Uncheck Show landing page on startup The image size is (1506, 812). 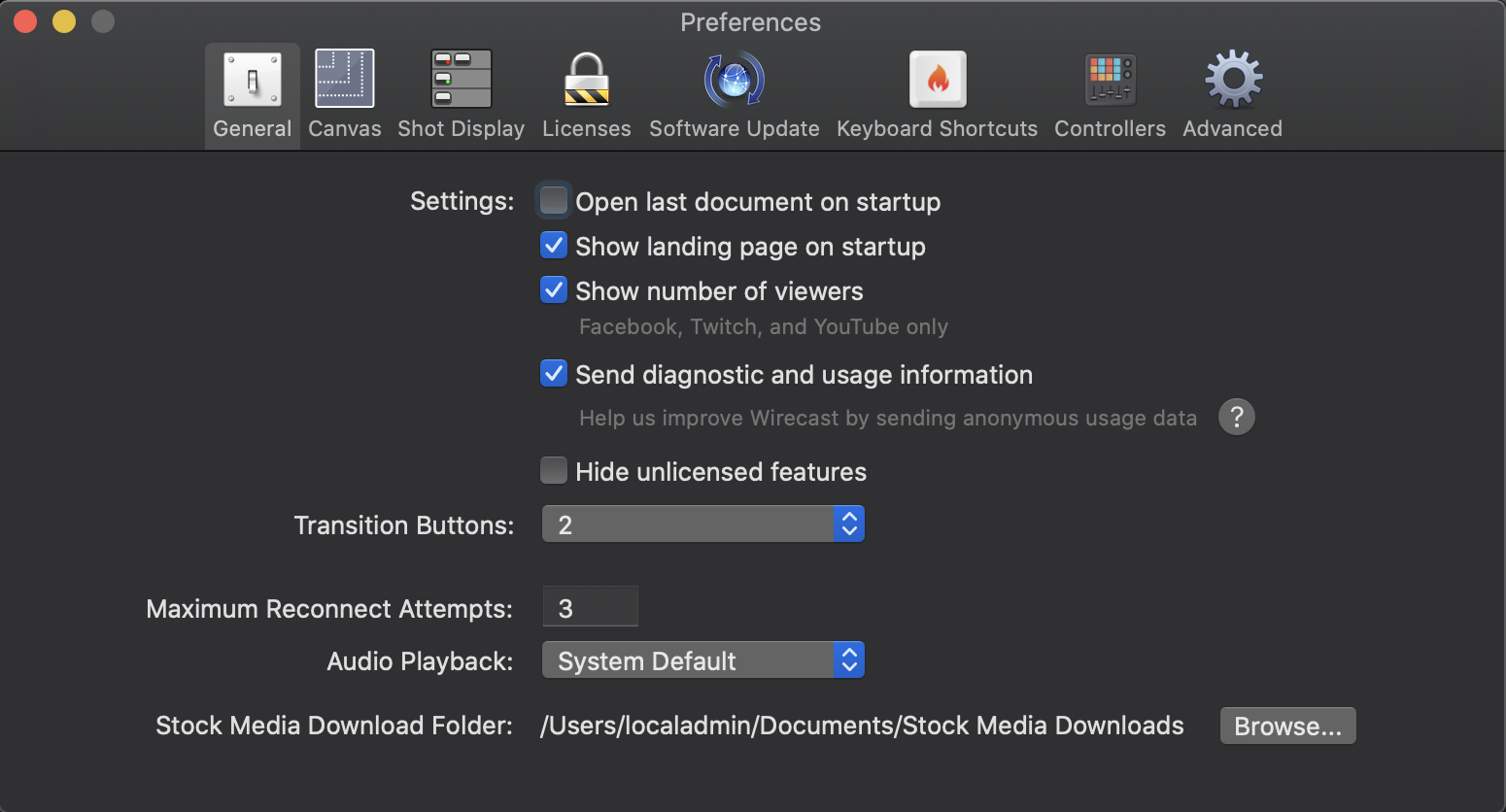[x=554, y=245]
